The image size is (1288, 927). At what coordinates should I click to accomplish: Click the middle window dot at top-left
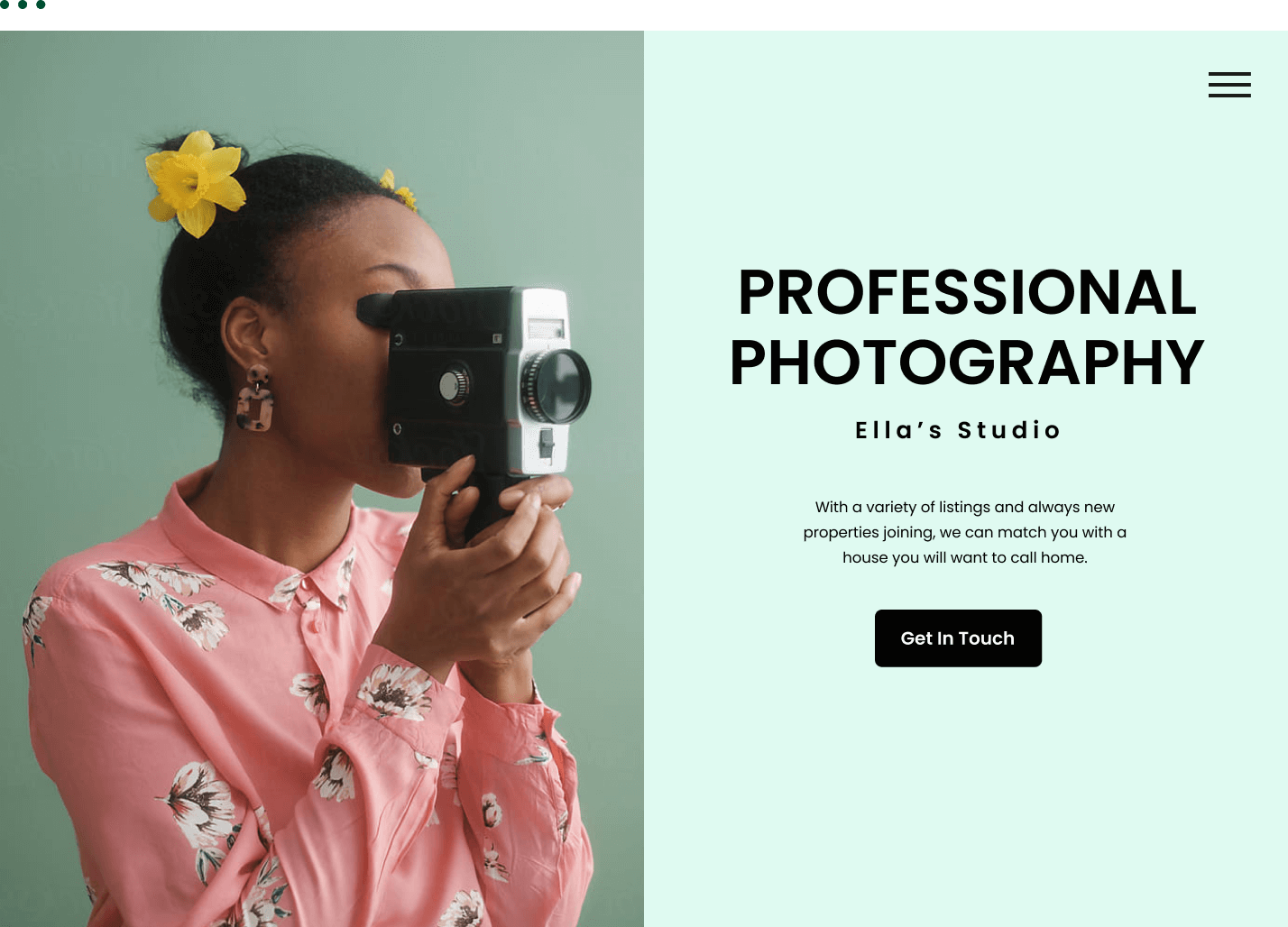23,5
